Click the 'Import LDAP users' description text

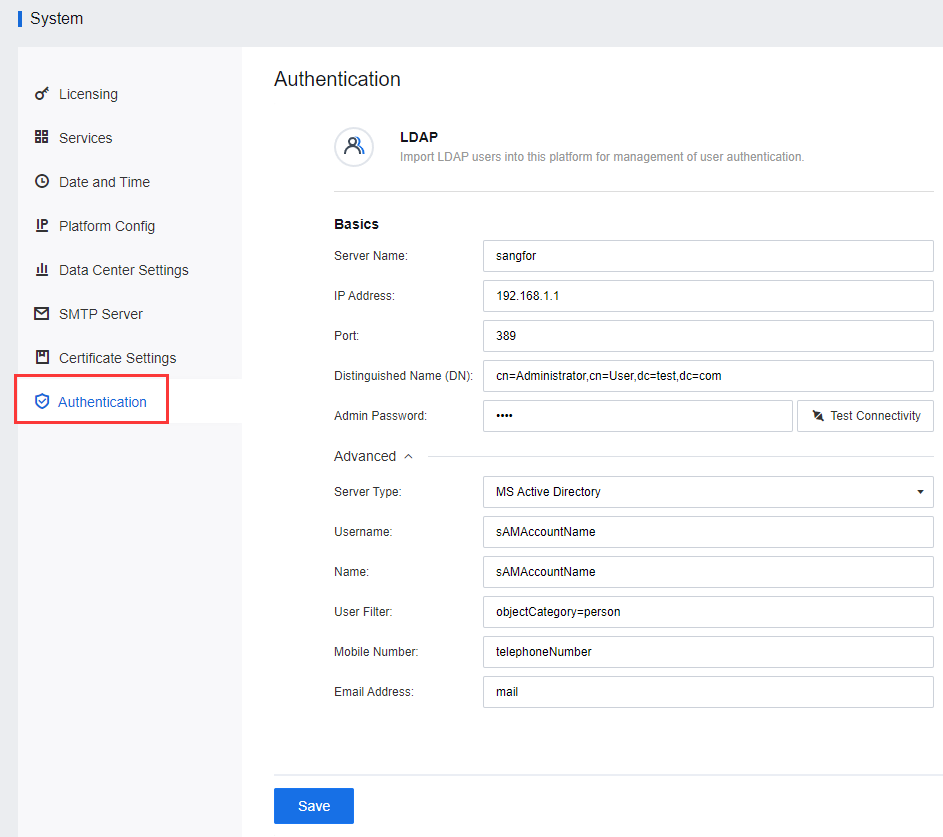pos(601,157)
